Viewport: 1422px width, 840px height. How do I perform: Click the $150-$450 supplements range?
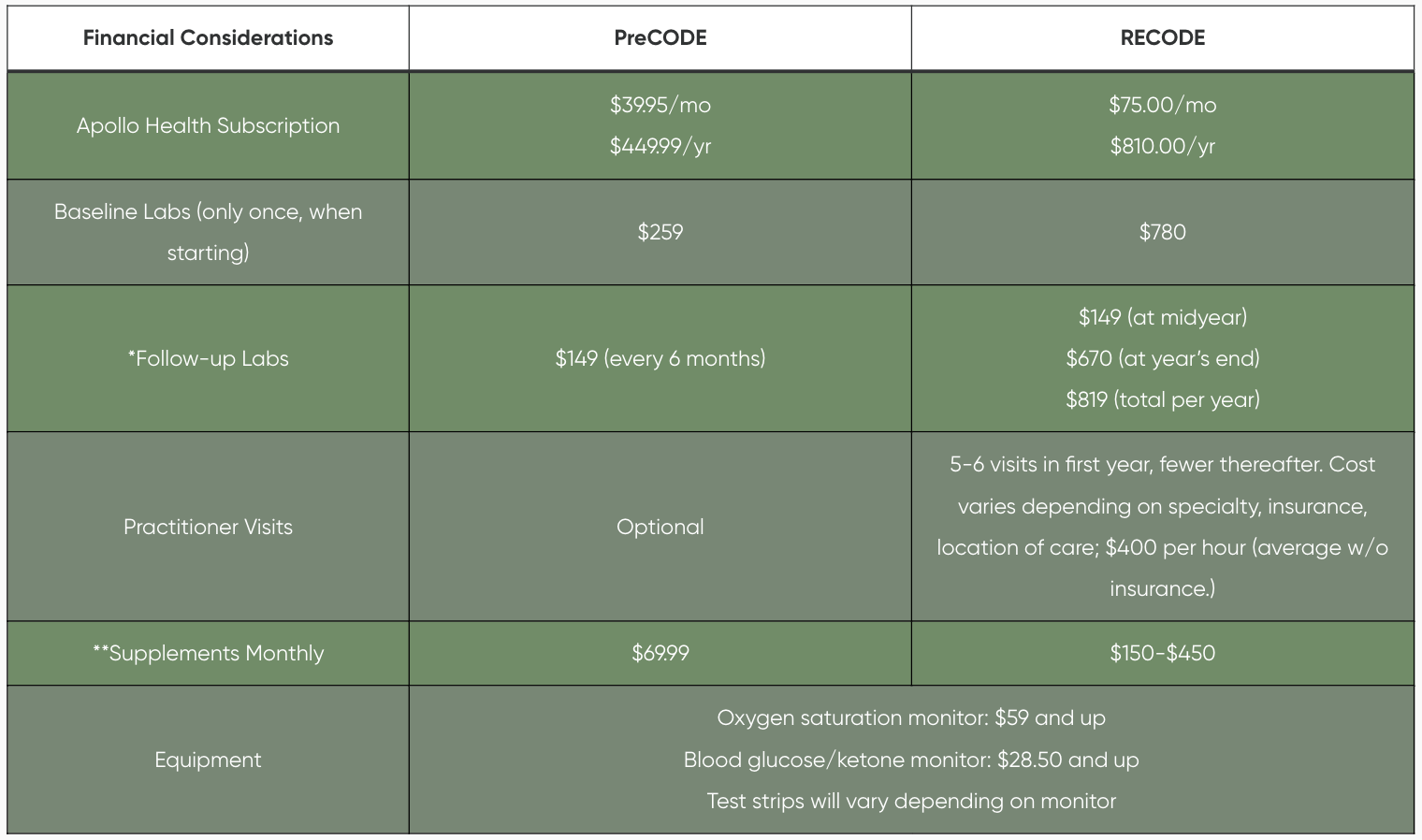coord(1162,653)
